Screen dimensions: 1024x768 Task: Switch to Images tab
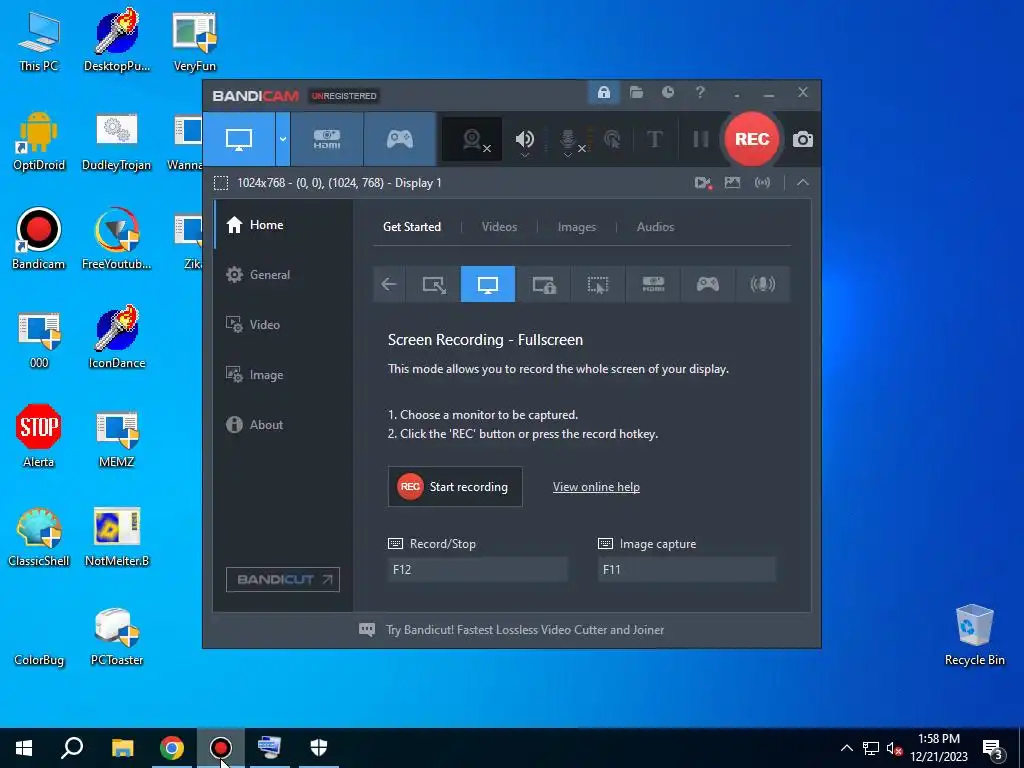[x=577, y=227]
